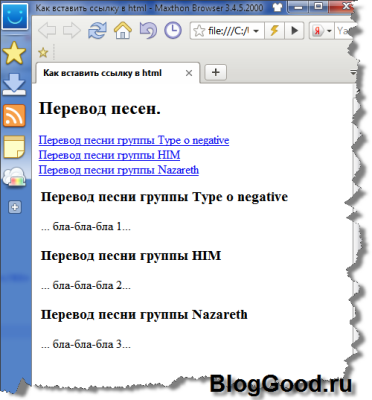
Task: Refresh the current page
Action: (x=97, y=31)
